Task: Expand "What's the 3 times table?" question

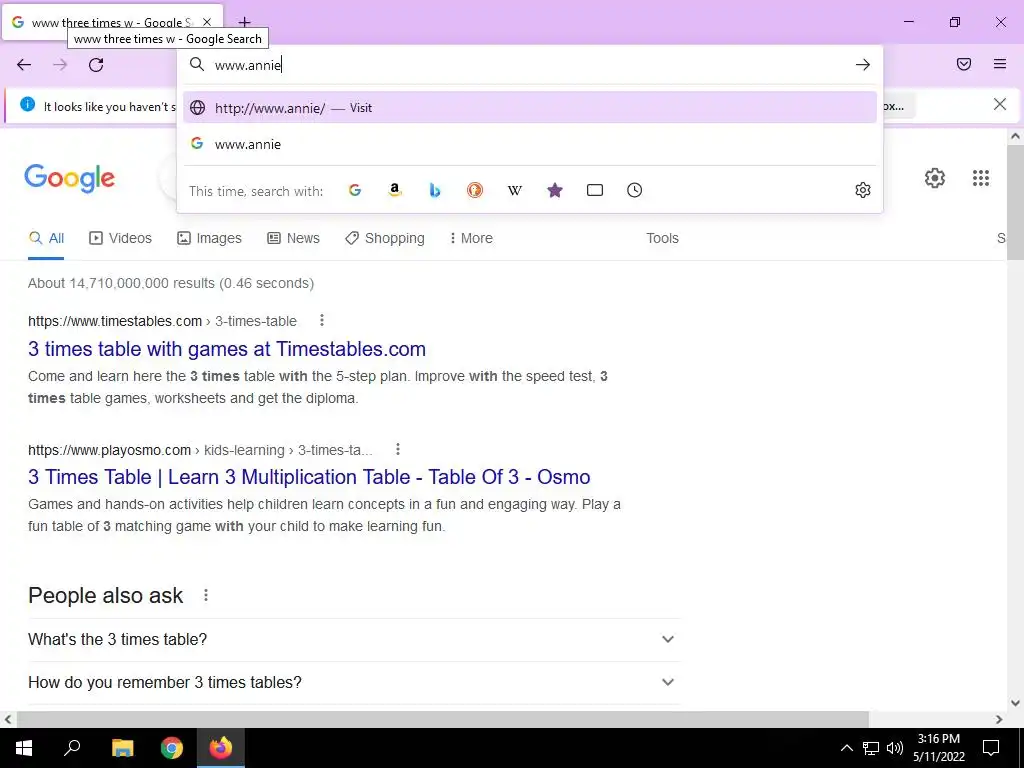Action: [x=355, y=639]
